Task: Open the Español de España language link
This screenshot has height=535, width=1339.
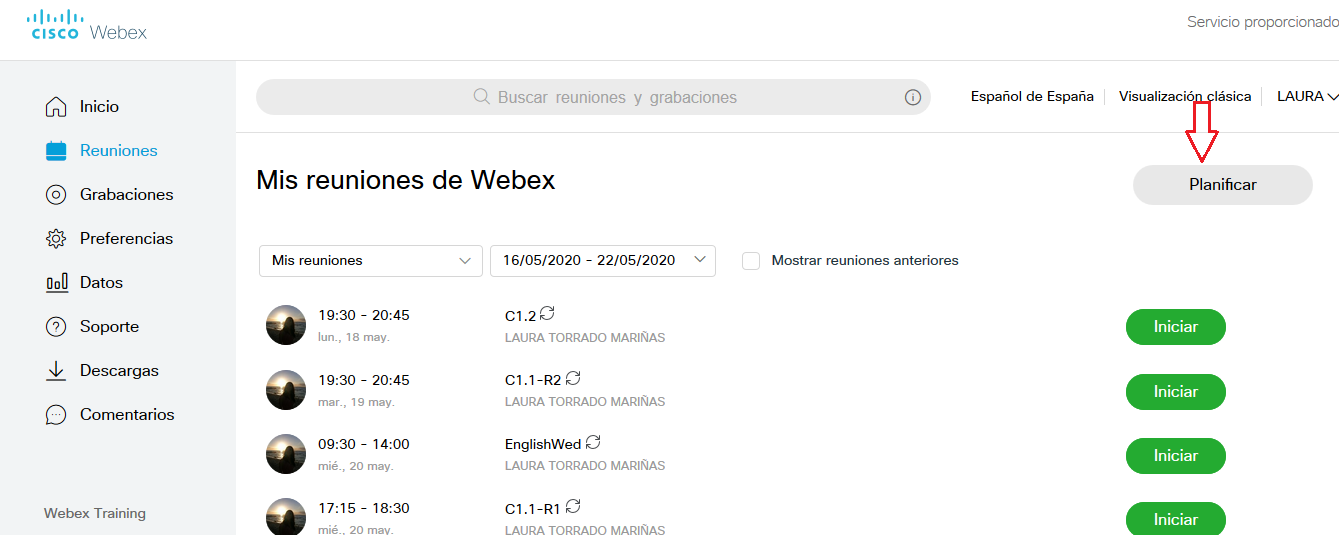Action: click(1031, 97)
